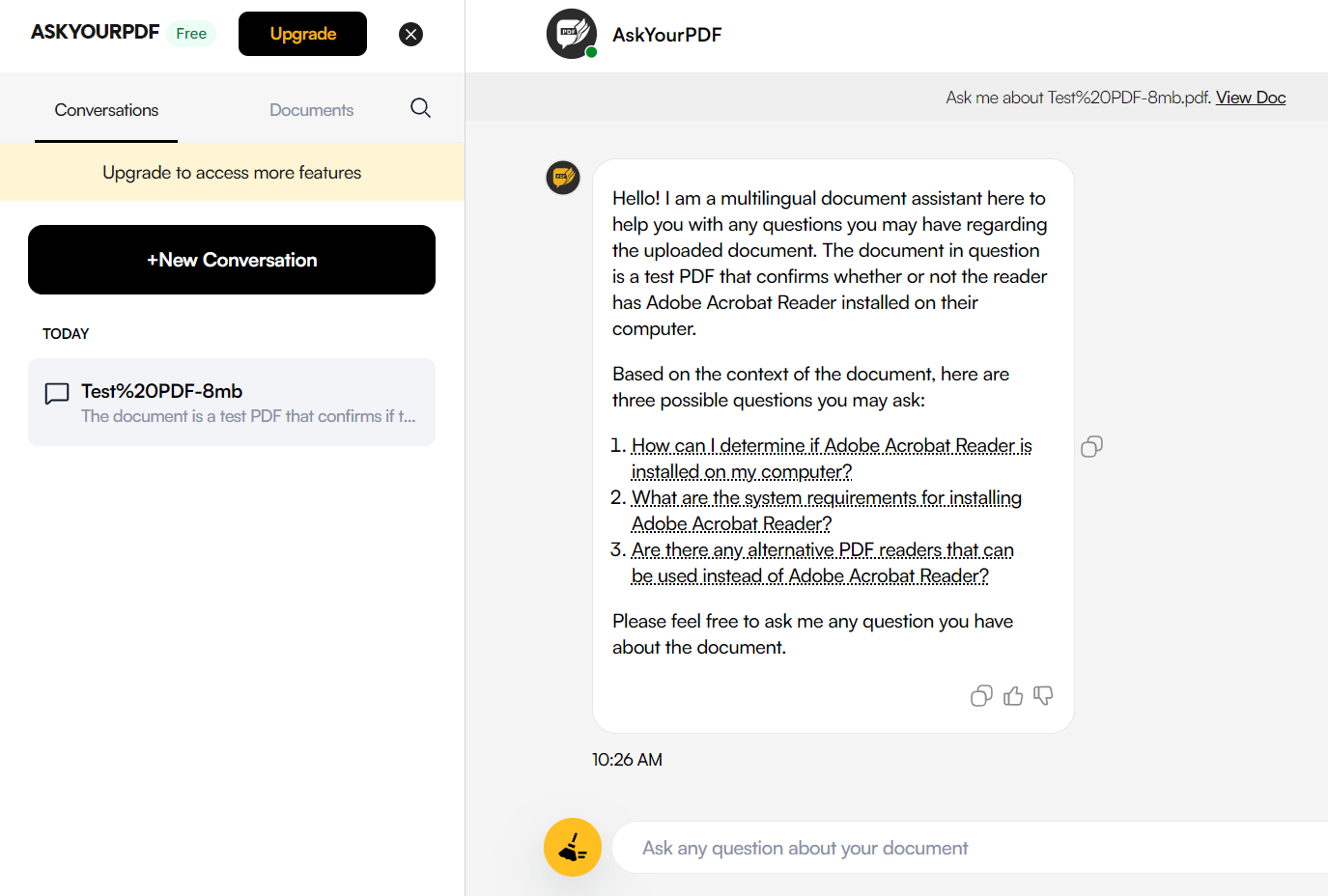Click the question input field
The height and width of the screenshot is (896, 1328).
[x=966, y=848]
